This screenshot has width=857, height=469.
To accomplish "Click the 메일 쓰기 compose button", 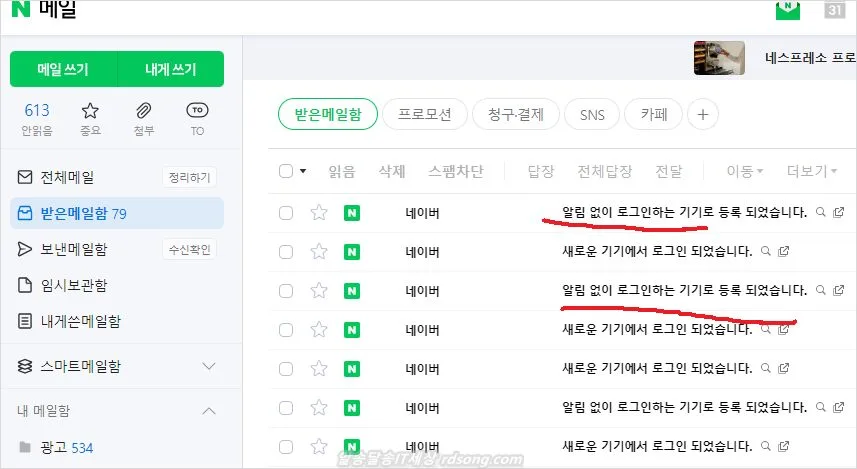I will pos(63,69).
